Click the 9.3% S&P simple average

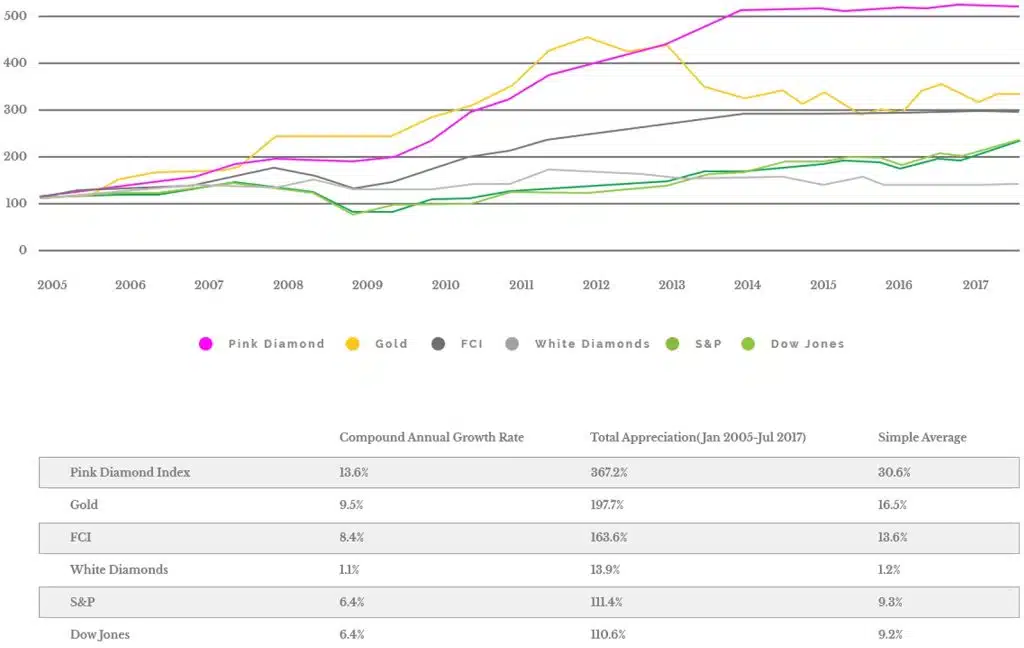[890, 602]
